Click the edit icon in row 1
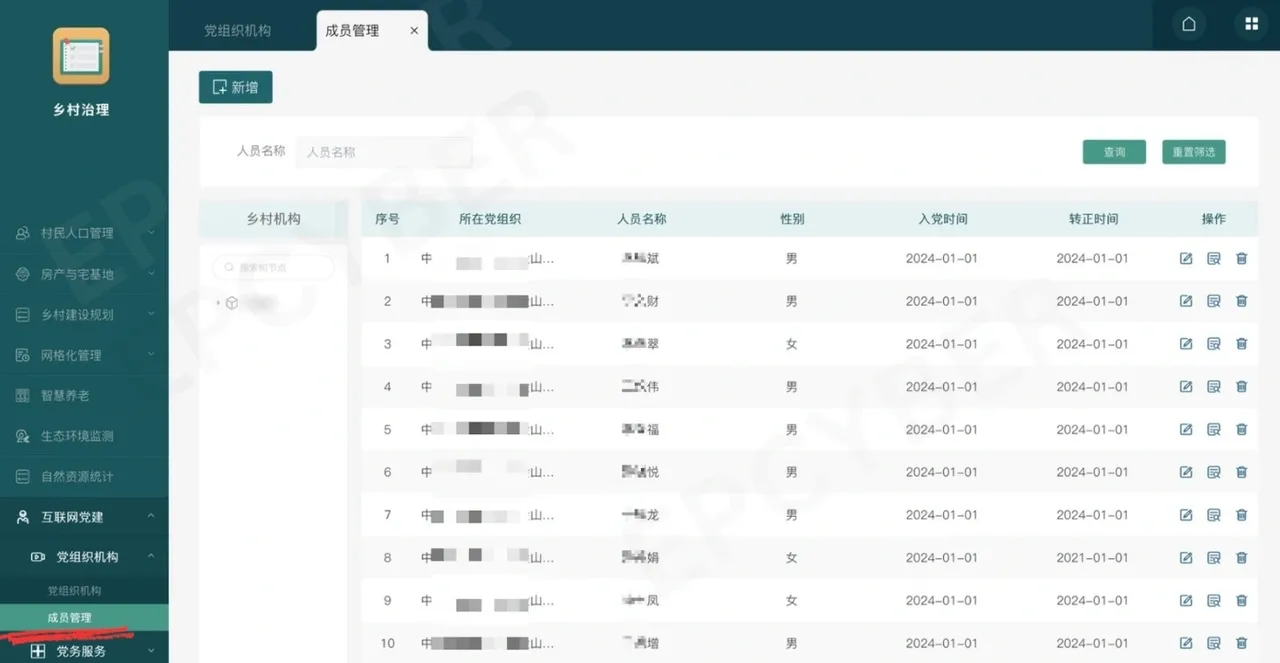 coord(1186,258)
